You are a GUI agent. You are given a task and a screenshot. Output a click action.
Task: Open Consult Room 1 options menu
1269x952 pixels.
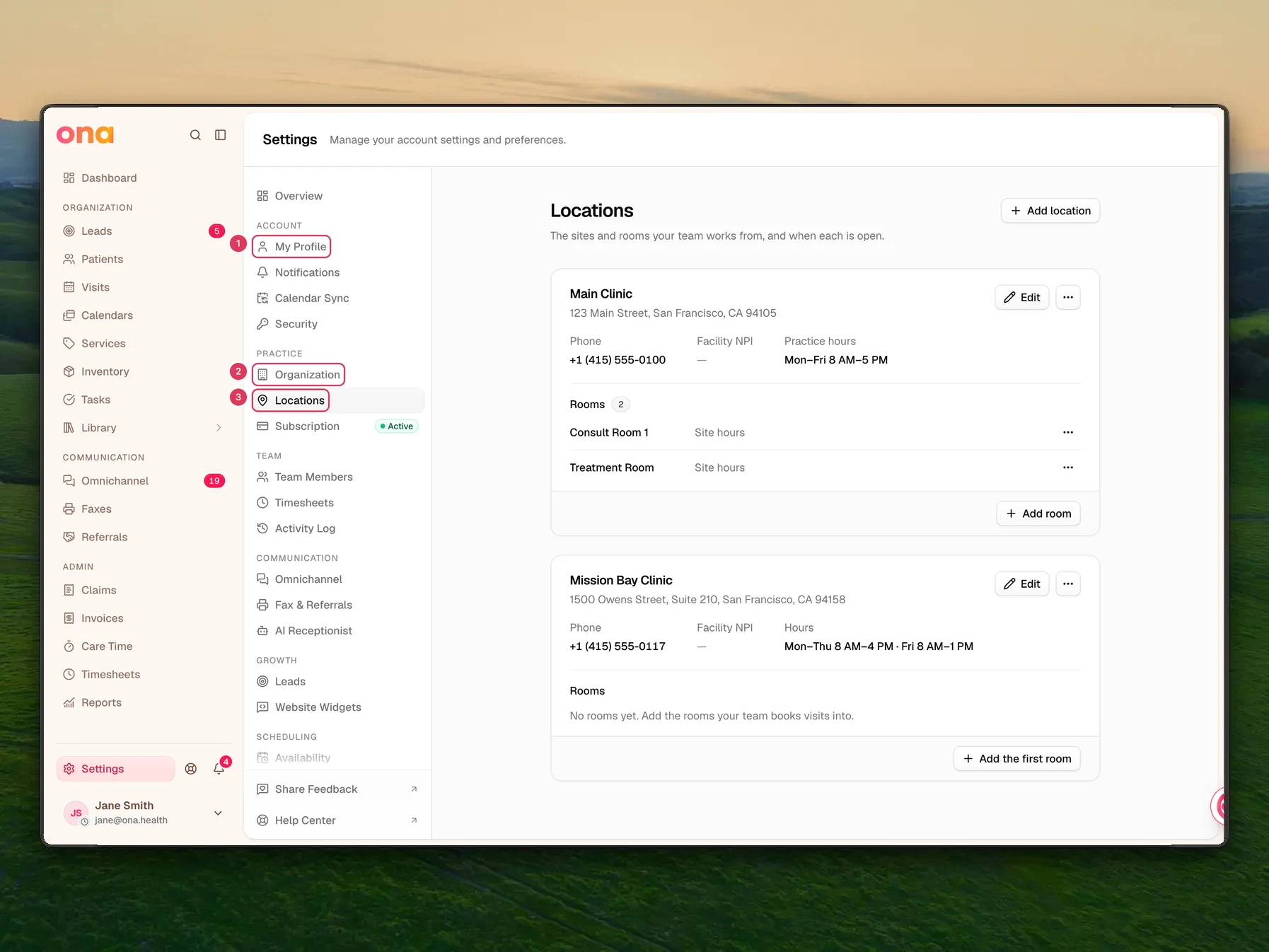click(x=1068, y=432)
